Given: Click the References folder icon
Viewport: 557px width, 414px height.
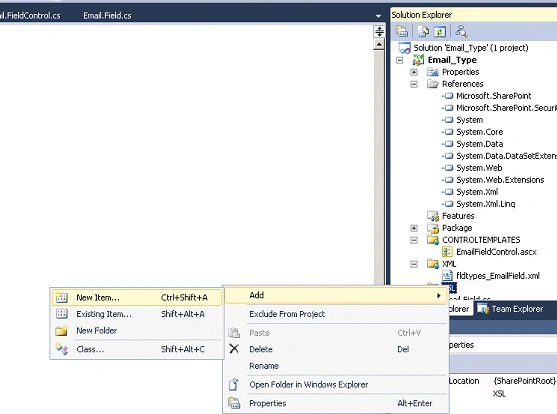Looking at the screenshot, I should click(x=433, y=84).
